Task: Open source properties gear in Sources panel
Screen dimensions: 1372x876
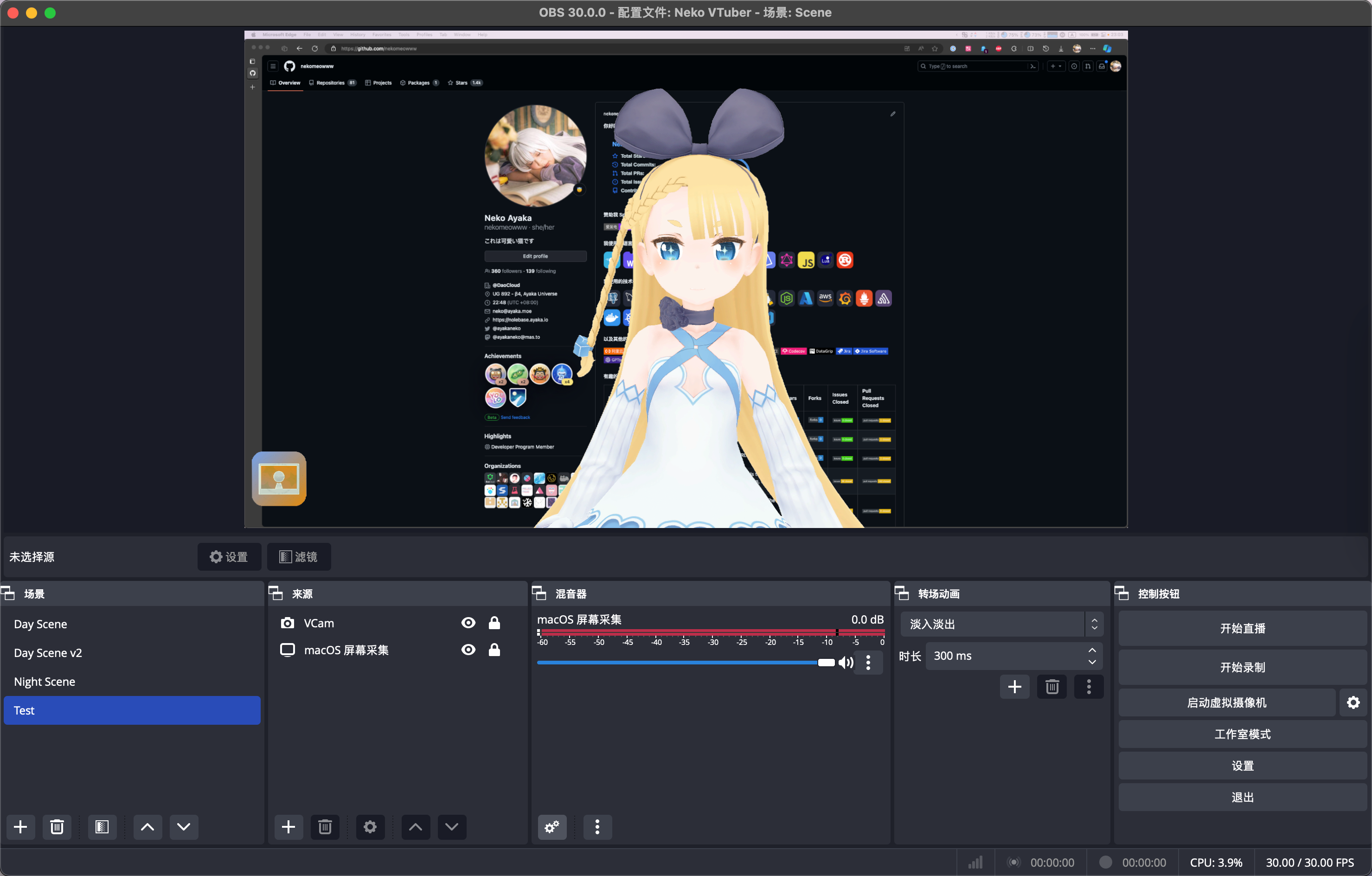Action: tap(370, 826)
